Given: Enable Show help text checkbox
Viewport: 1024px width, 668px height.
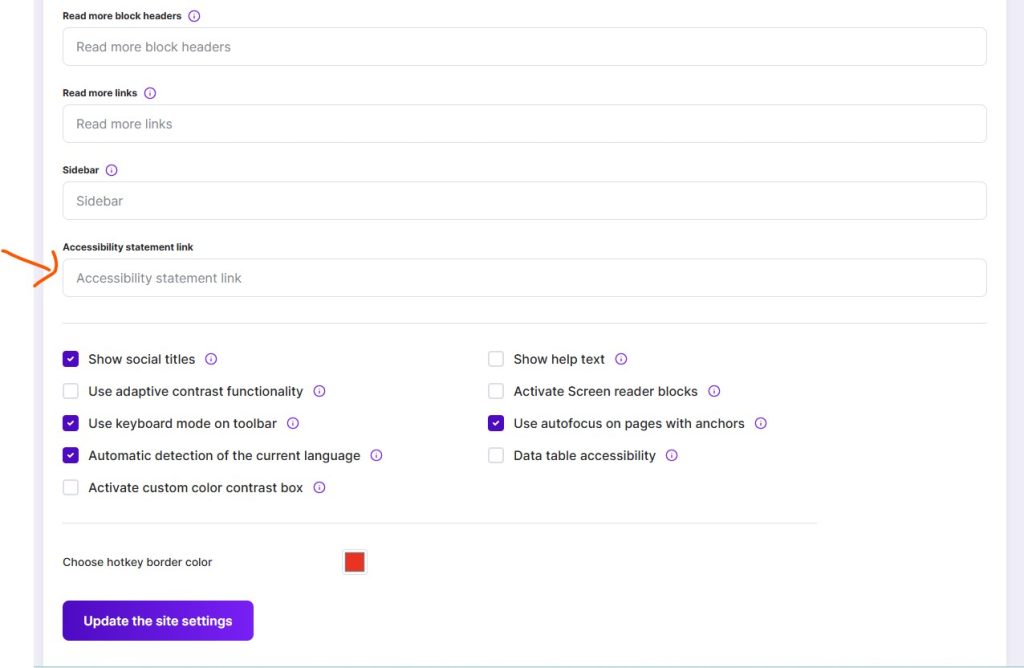Looking at the screenshot, I should (496, 359).
